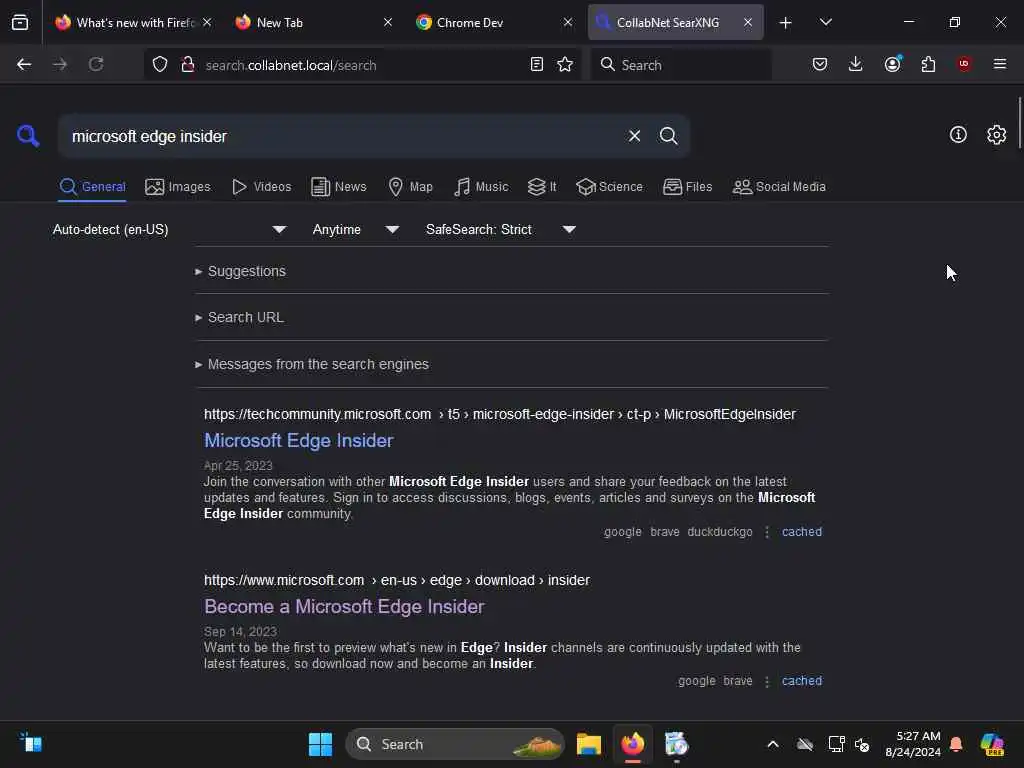This screenshot has width=1024, height=768.
Task: Switch to Videos category tab
Action: point(262,187)
